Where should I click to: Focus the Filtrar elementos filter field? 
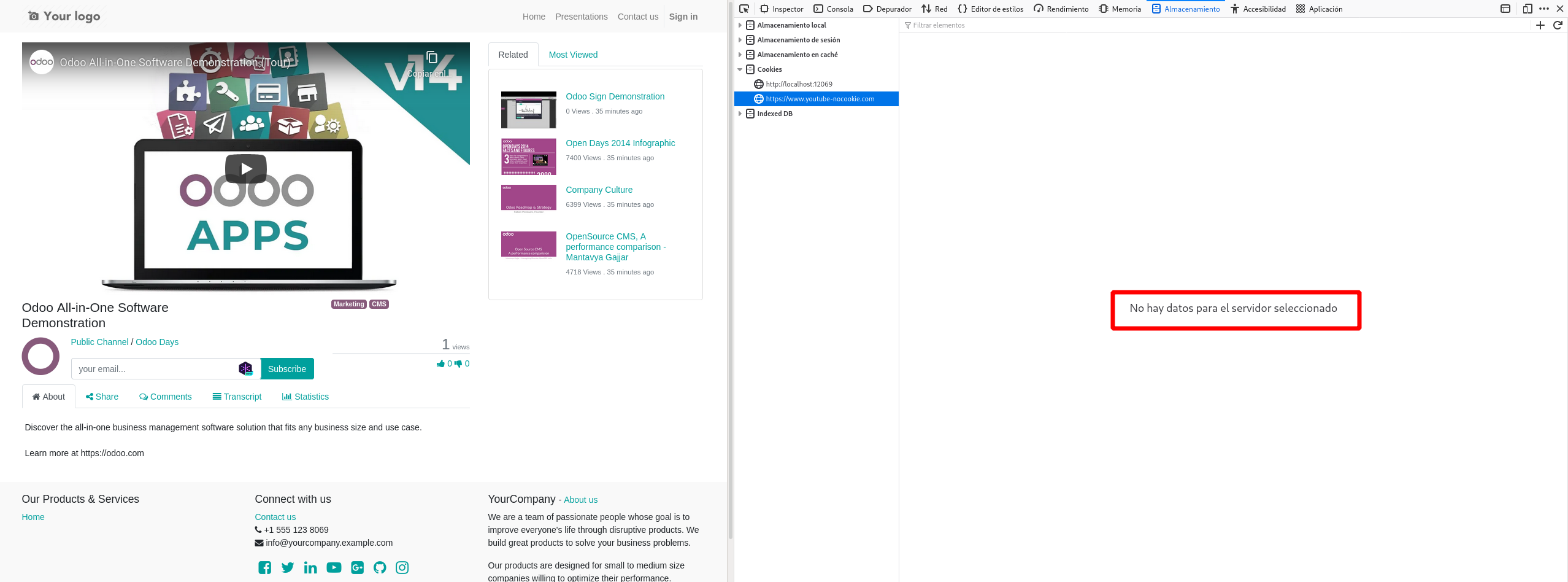pos(1216,25)
